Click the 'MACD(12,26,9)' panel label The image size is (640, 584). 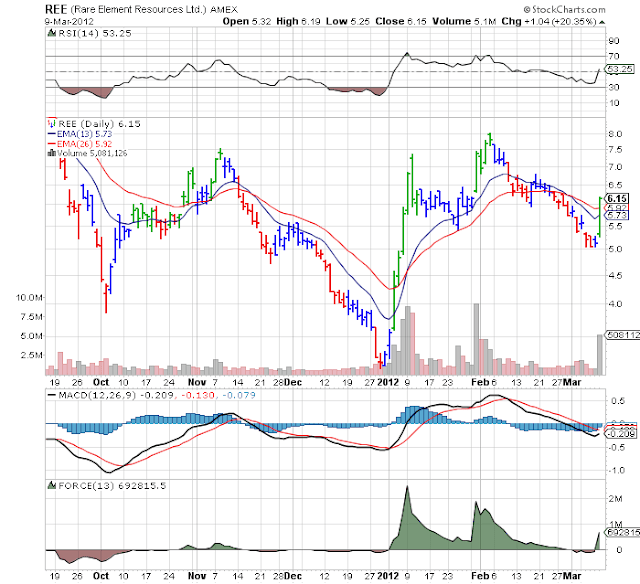(x=97, y=395)
